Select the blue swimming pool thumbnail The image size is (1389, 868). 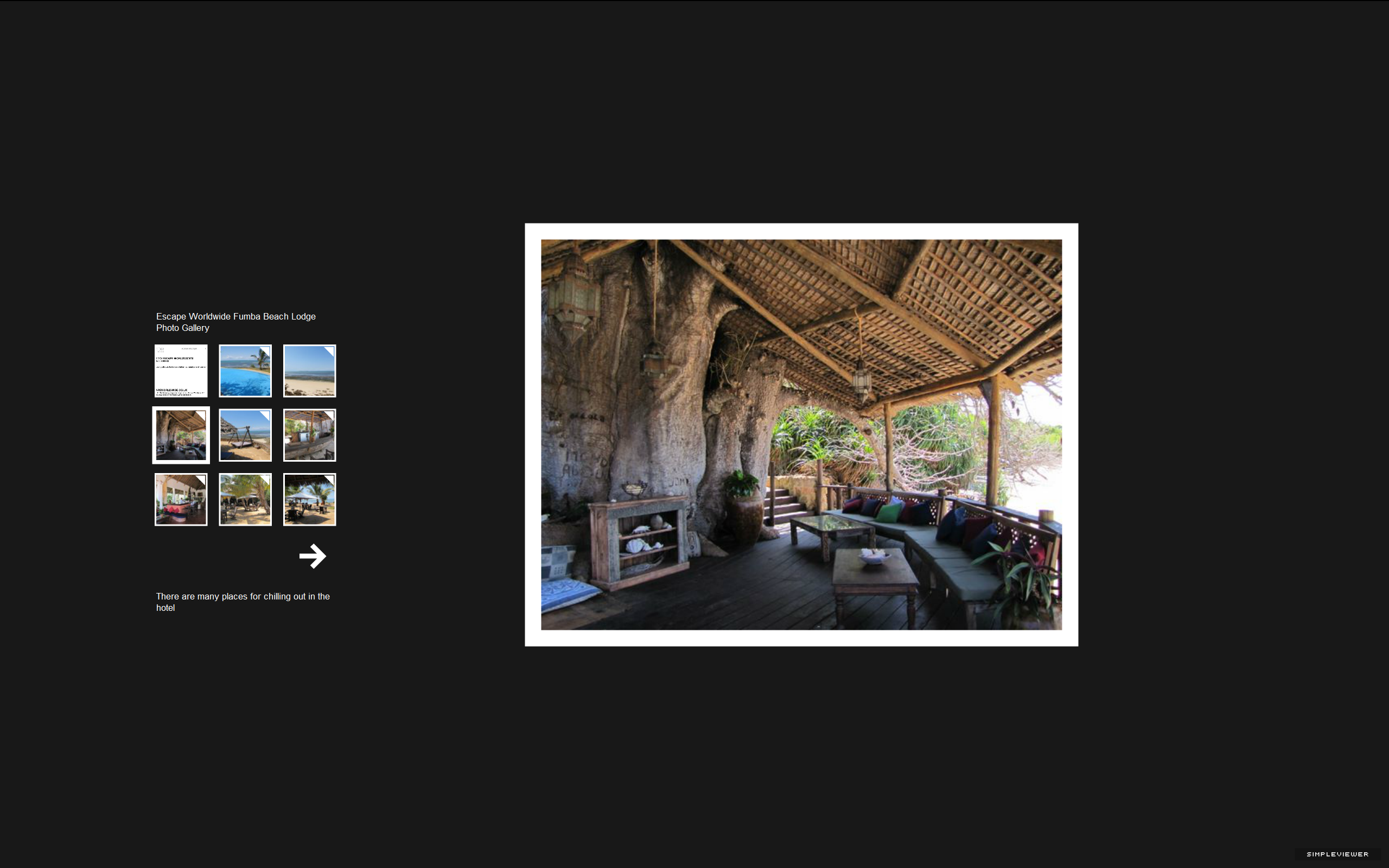point(245,371)
